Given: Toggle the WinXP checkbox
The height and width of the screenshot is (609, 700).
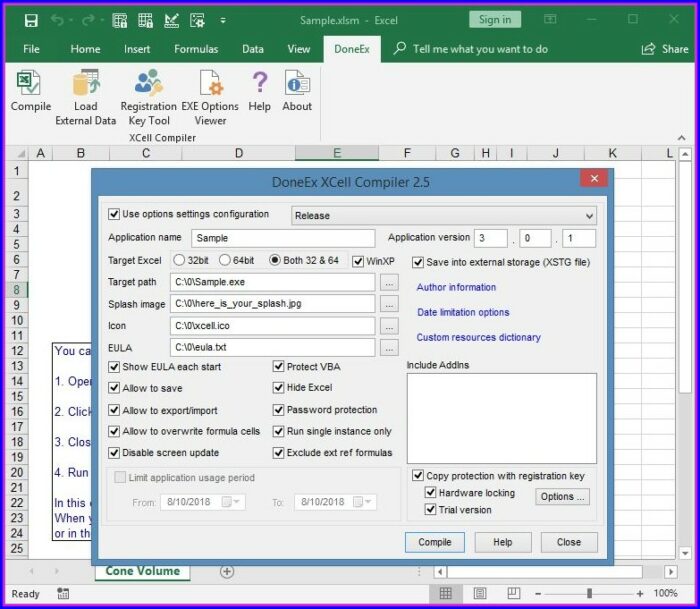Looking at the screenshot, I should click(x=358, y=261).
